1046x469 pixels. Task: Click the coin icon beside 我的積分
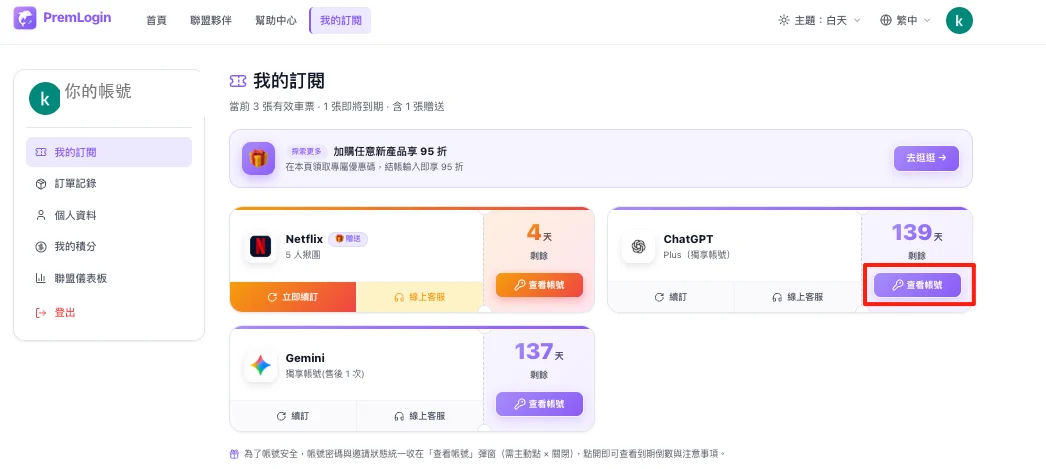41,247
